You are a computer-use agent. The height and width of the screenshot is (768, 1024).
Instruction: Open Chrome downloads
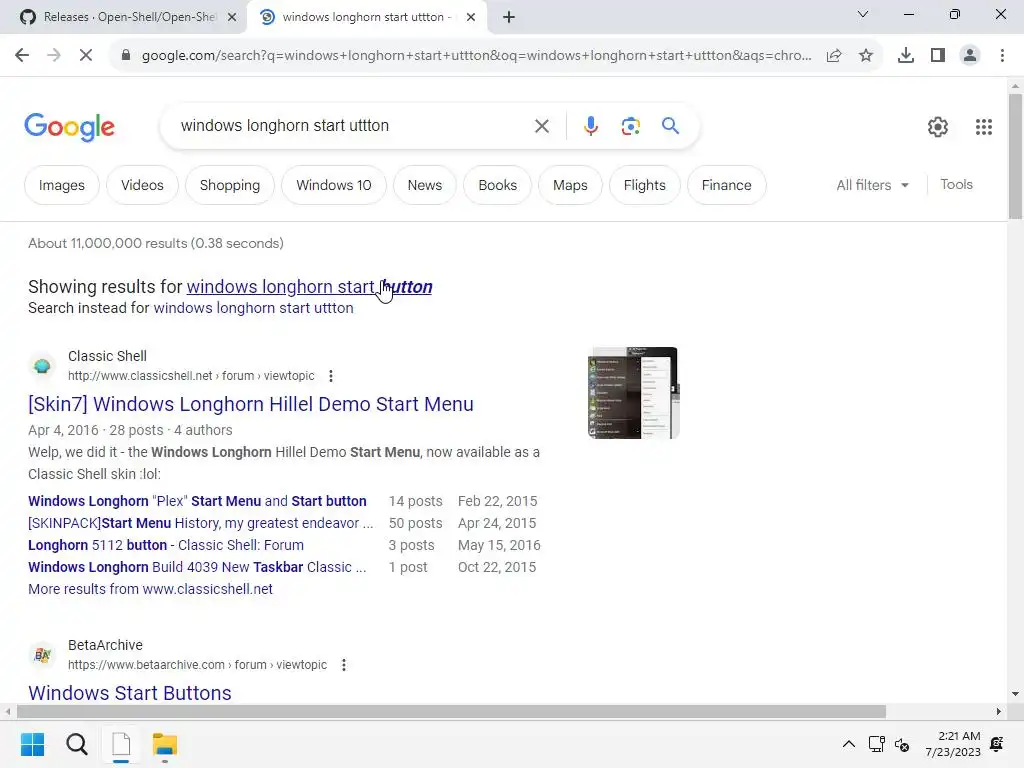pyautogui.click(x=906, y=56)
